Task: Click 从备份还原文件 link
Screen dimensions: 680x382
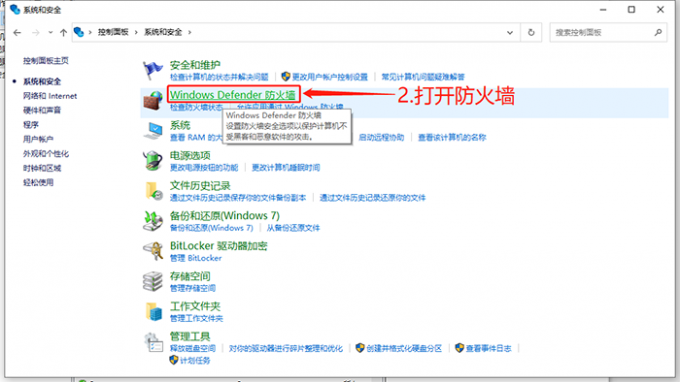Action: click(x=293, y=228)
